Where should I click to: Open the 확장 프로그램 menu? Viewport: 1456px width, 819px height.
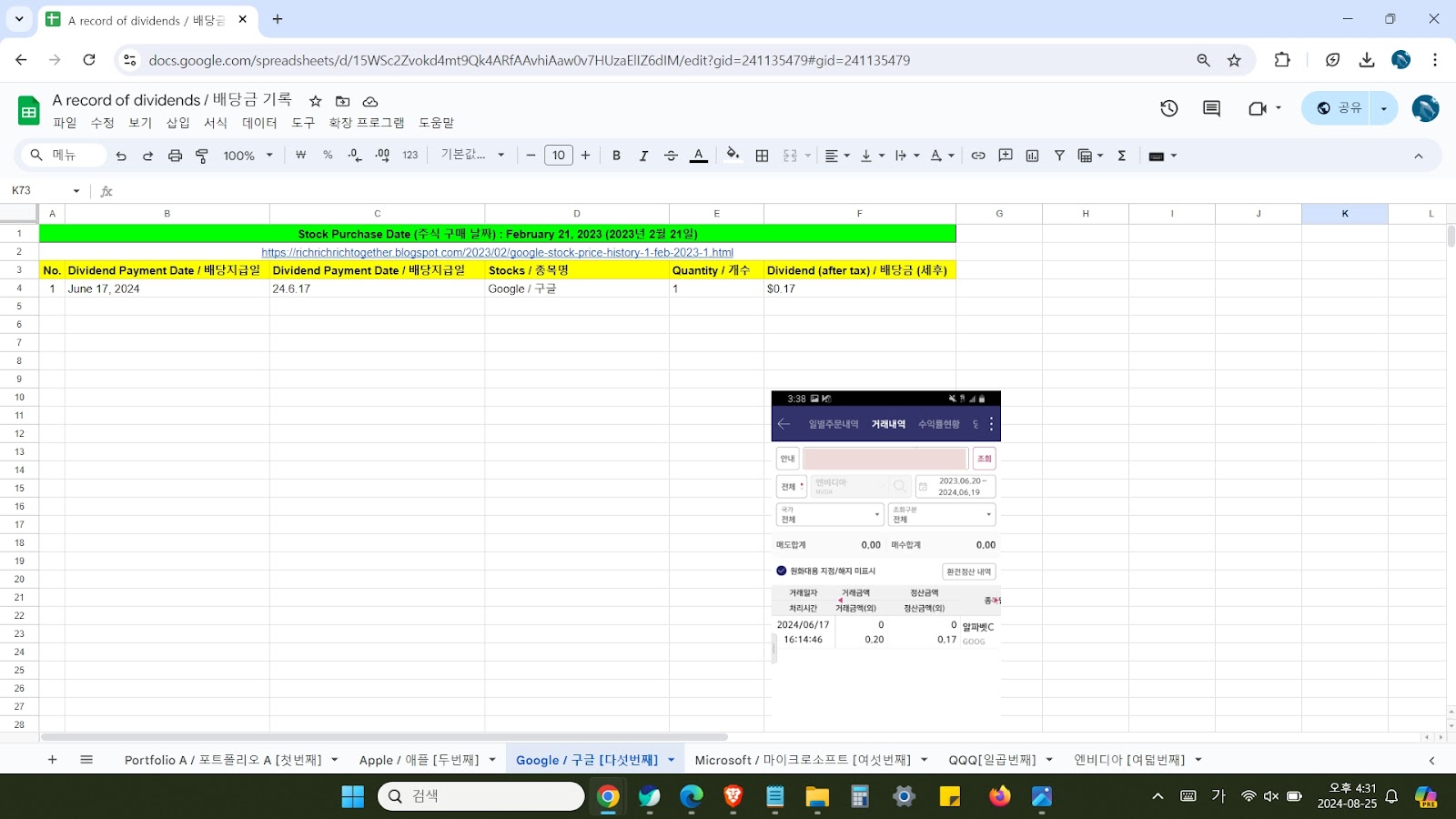tap(367, 123)
